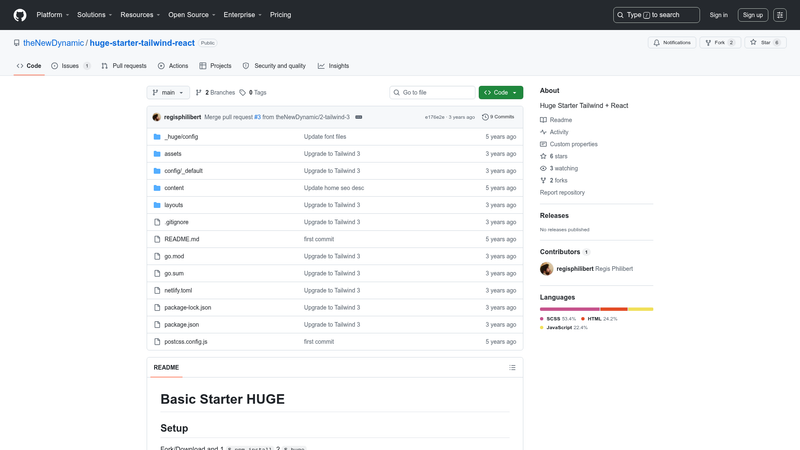Click the assets folder icon

(x=157, y=154)
